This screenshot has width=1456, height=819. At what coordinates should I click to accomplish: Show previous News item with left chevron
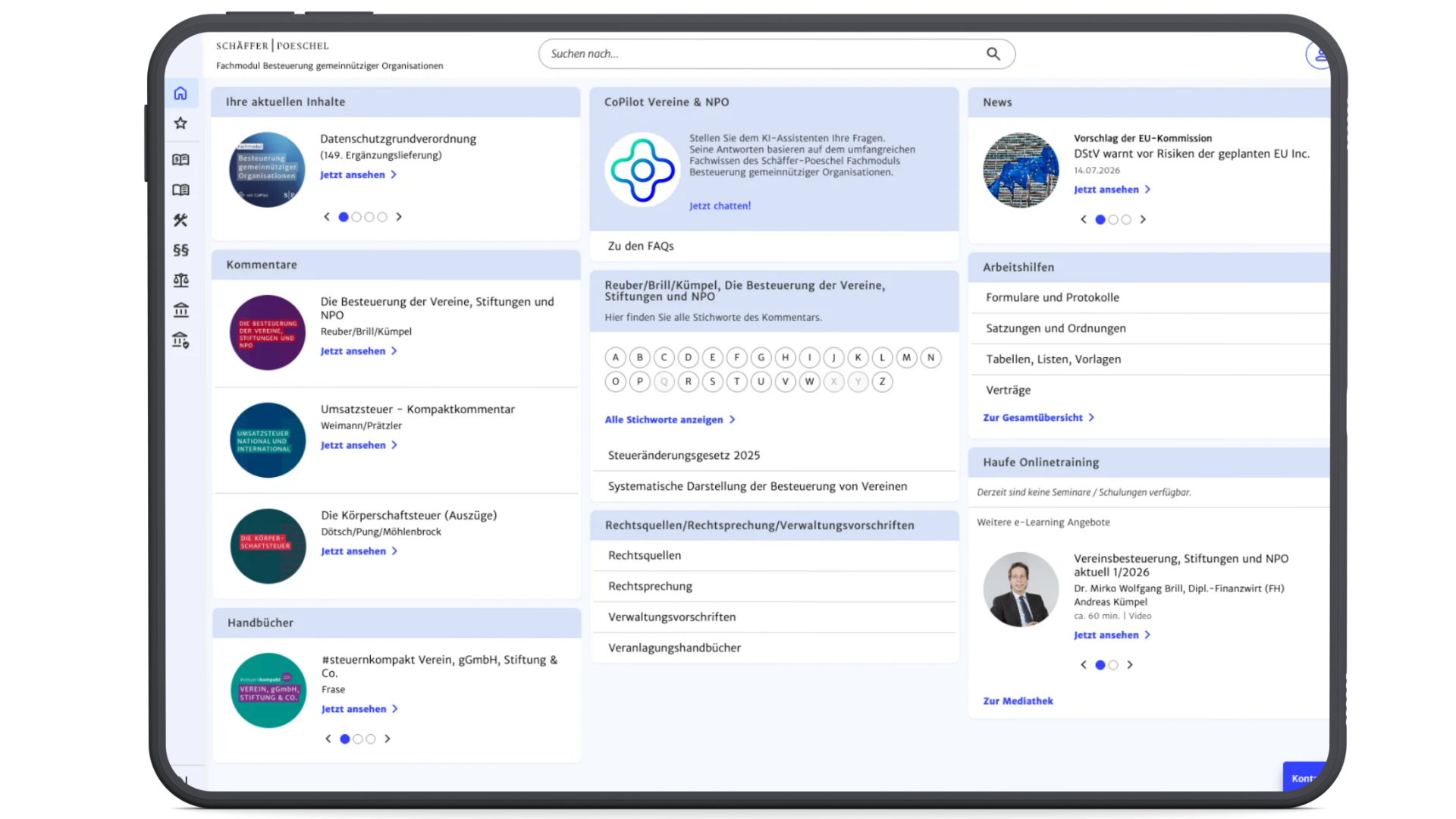[1084, 220]
